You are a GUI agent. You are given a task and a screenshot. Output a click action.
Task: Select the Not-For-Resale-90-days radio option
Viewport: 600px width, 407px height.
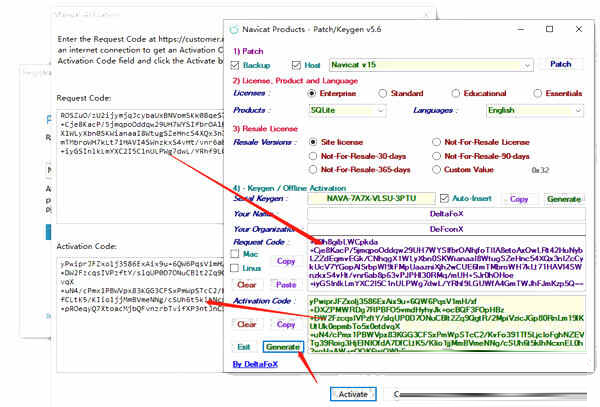click(436, 156)
